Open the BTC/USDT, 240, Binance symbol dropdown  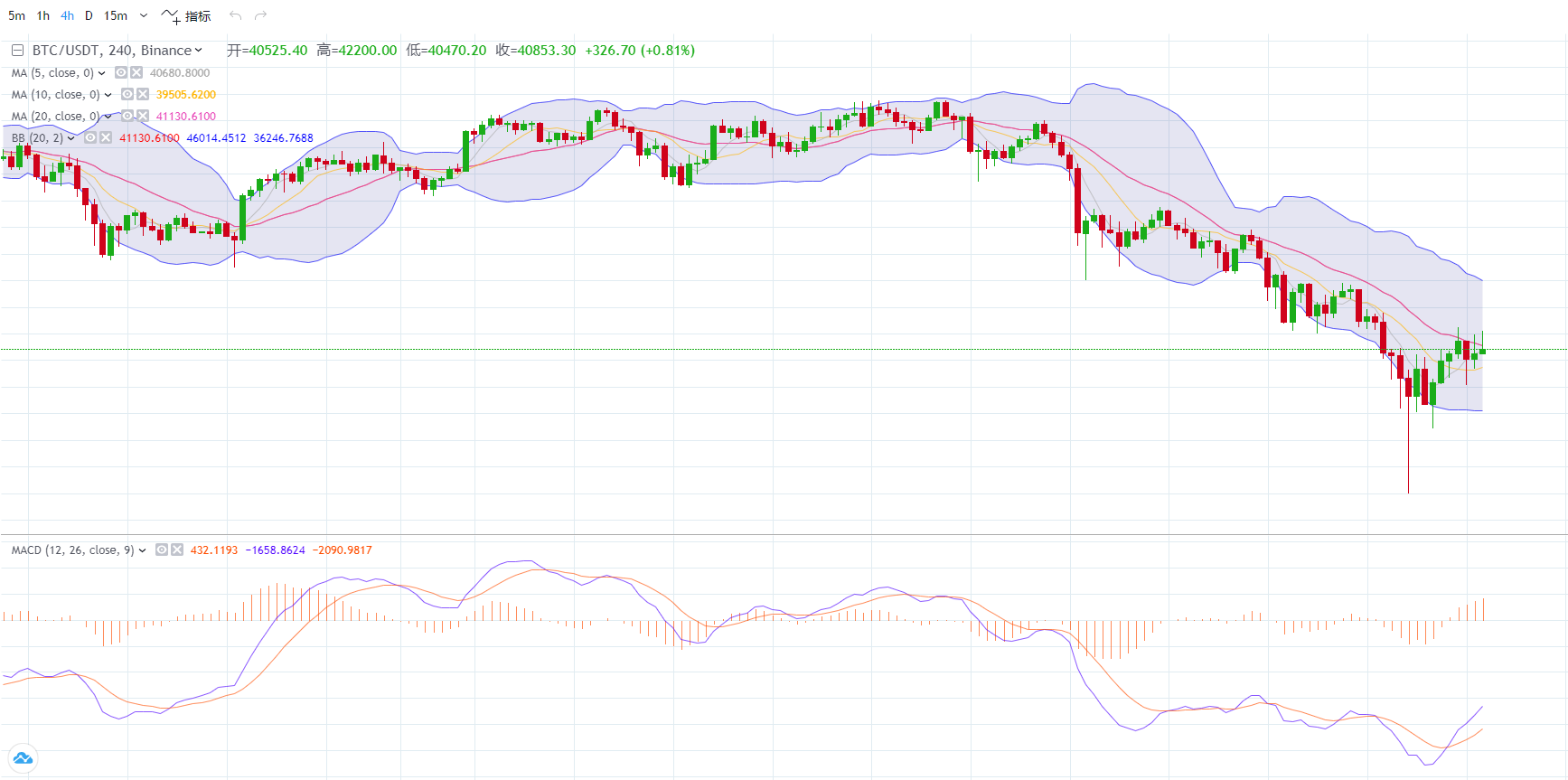[x=117, y=51]
